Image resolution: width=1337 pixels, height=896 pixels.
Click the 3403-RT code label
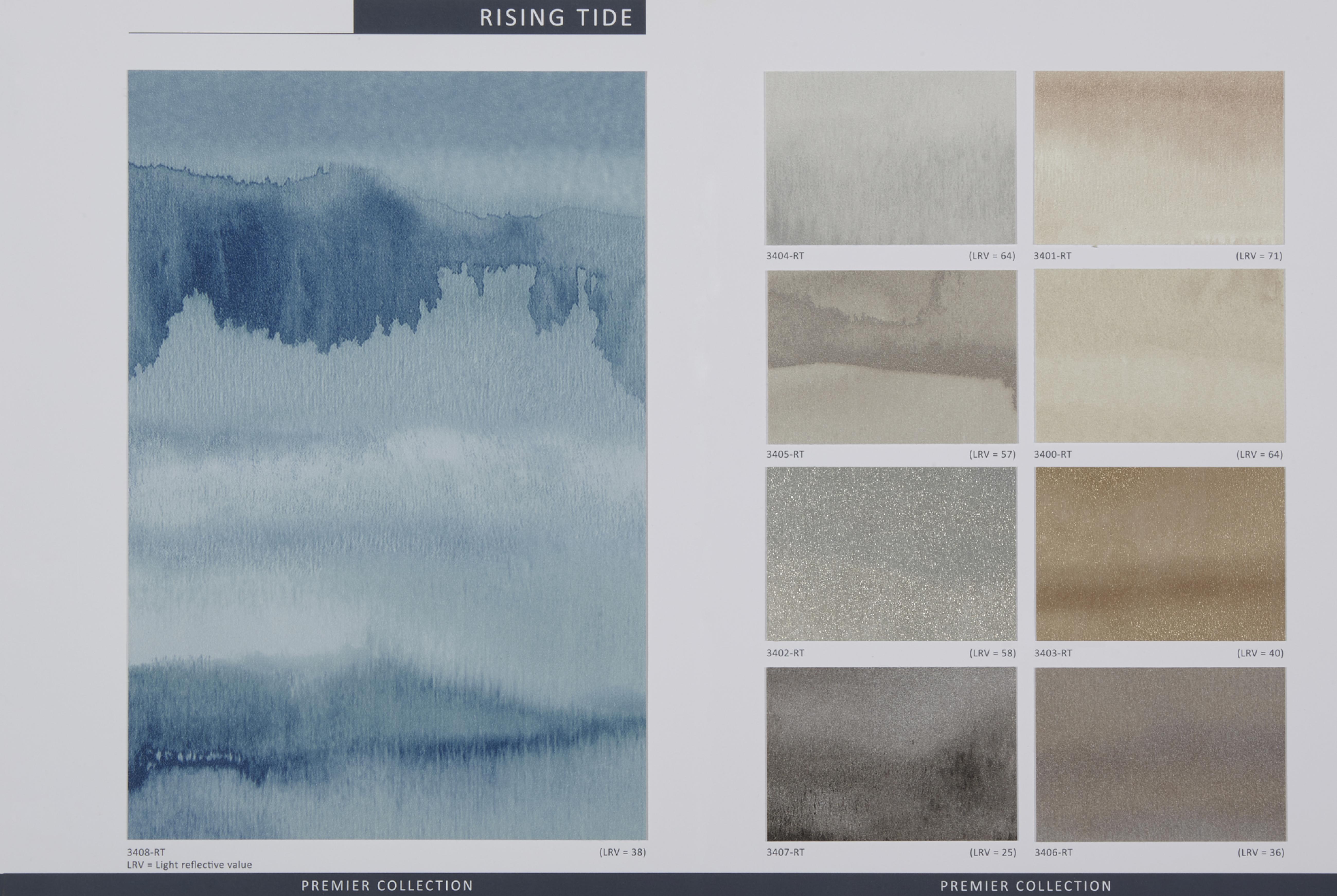tap(1053, 653)
